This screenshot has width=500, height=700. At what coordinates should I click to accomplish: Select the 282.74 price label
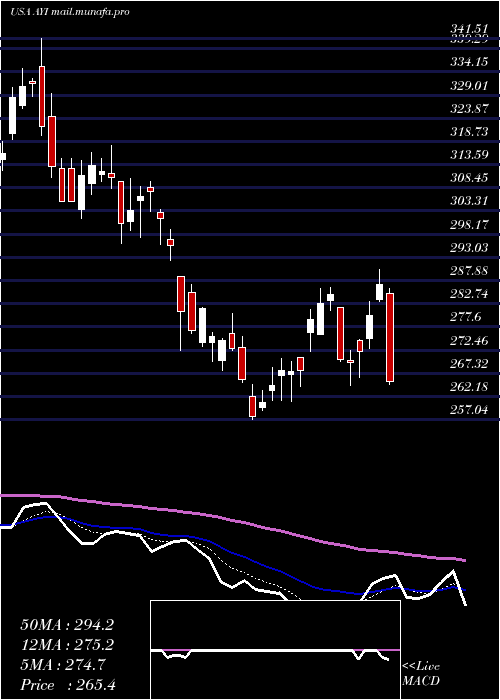coord(469,294)
